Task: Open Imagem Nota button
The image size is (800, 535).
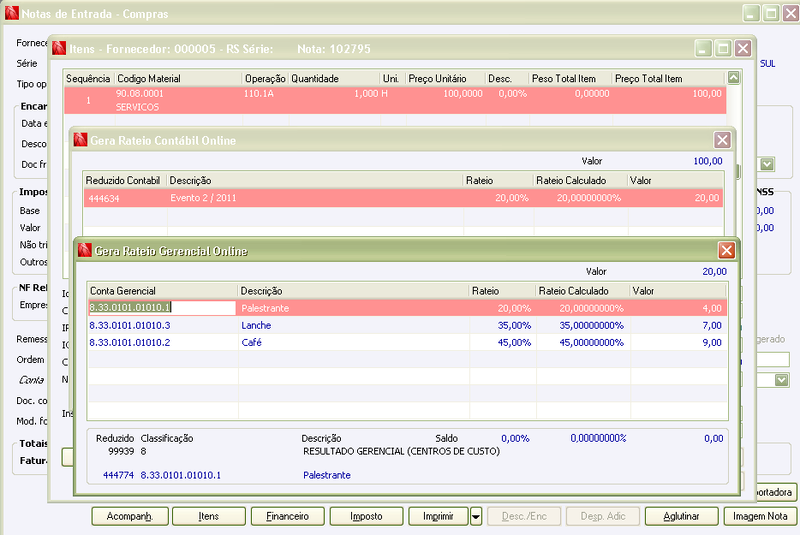Action: 760,516
